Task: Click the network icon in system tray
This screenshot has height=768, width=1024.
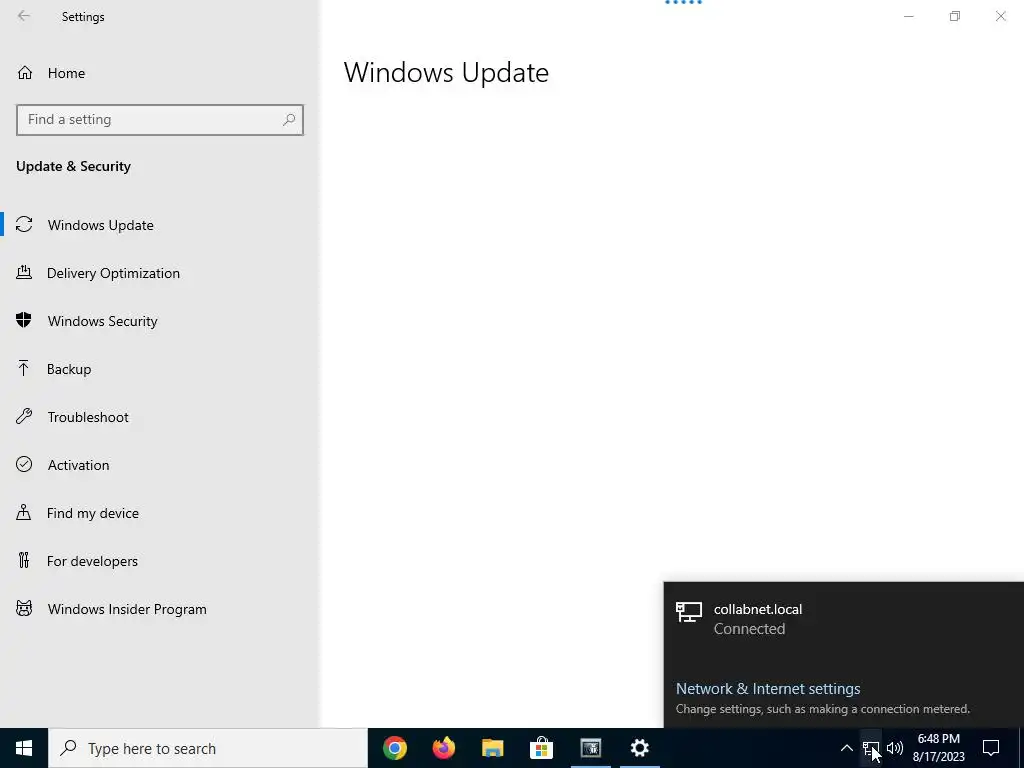Action: coord(871,748)
